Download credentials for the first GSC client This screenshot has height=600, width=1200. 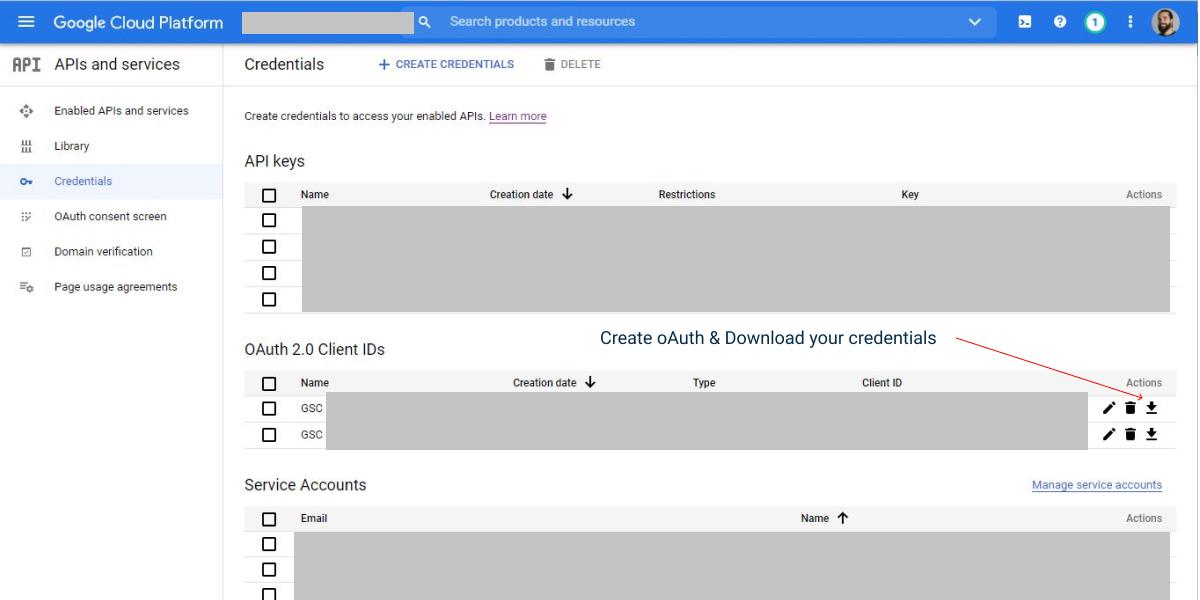1151,408
